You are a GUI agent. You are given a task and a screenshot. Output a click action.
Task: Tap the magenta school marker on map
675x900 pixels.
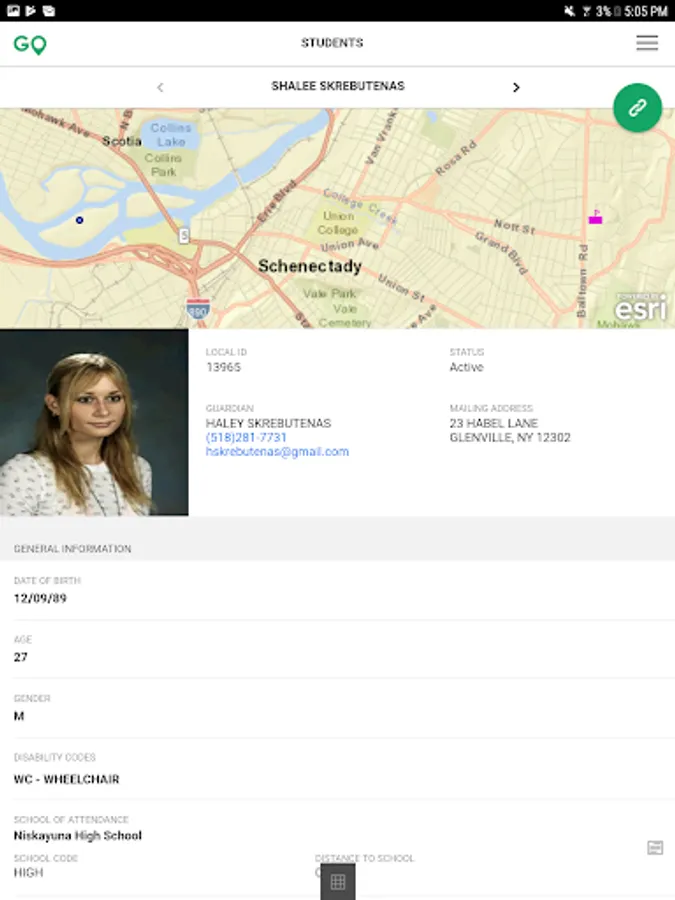click(x=595, y=217)
